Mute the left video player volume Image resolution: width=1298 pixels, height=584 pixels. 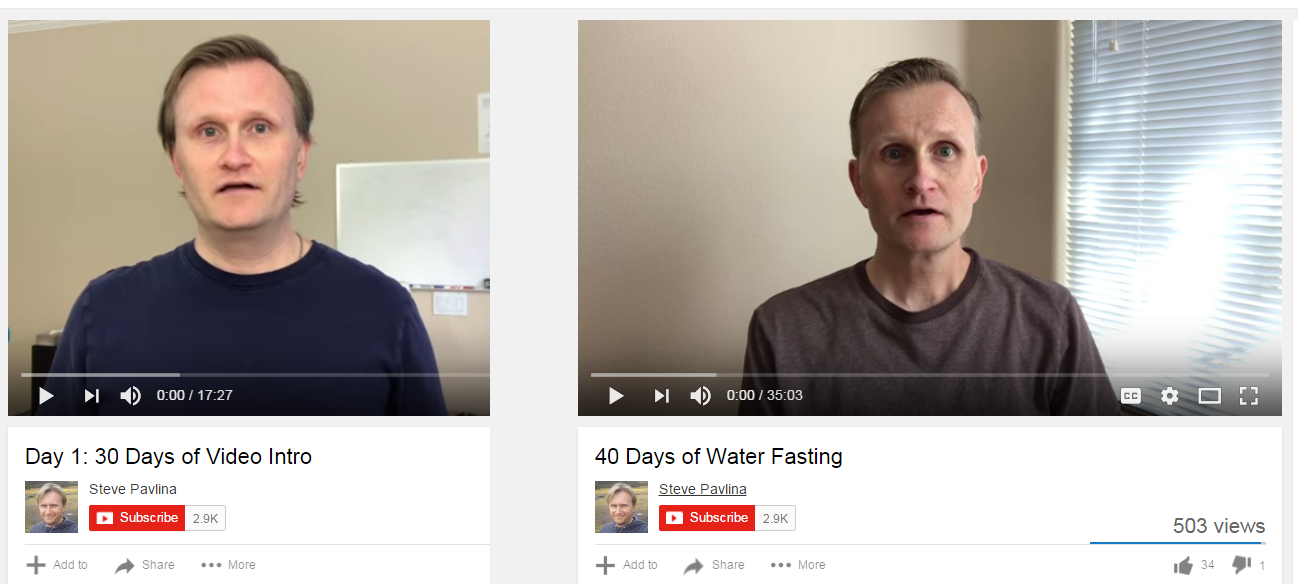[131, 396]
